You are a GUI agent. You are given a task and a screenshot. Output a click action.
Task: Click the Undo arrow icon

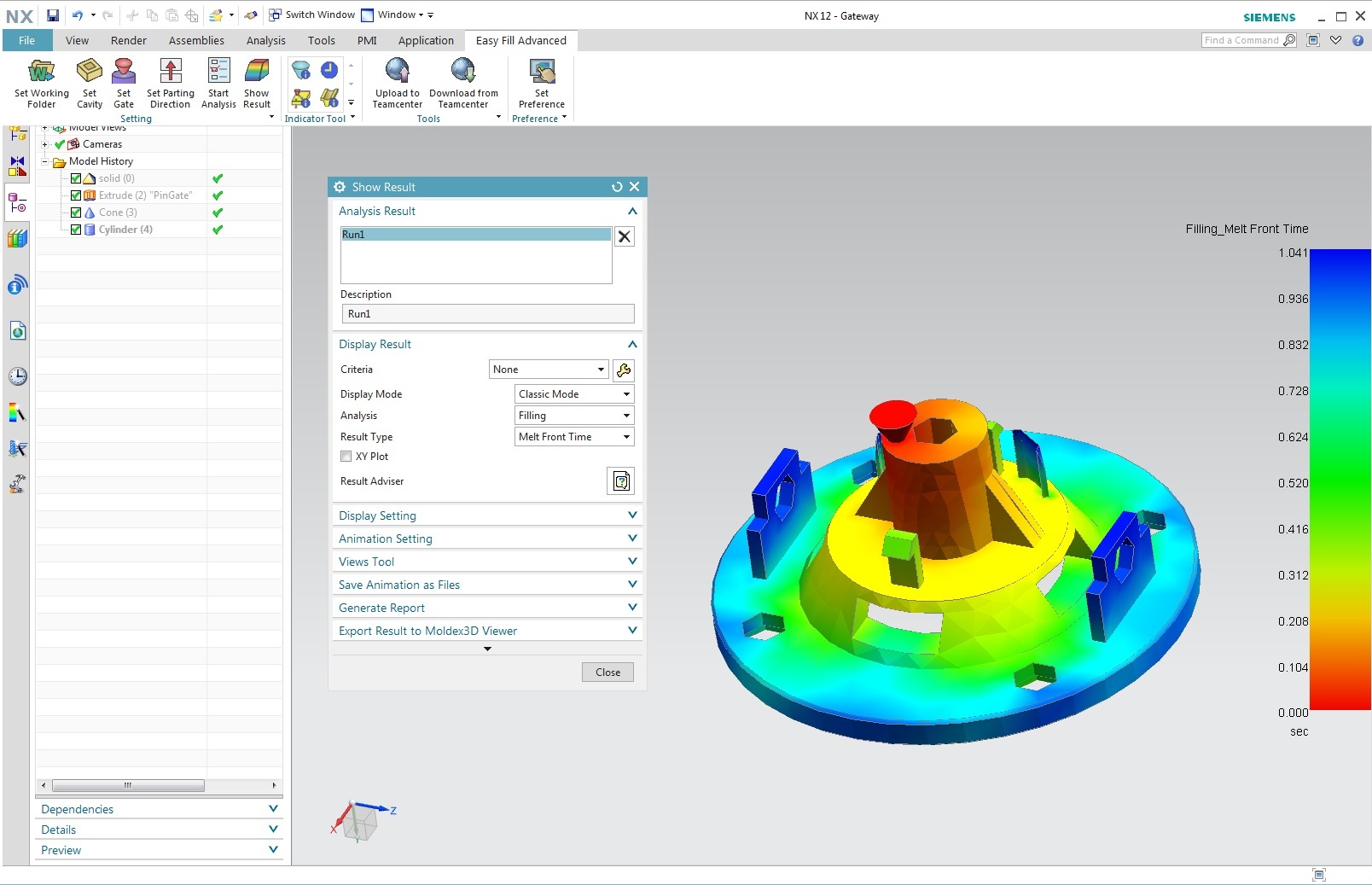[78, 15]
